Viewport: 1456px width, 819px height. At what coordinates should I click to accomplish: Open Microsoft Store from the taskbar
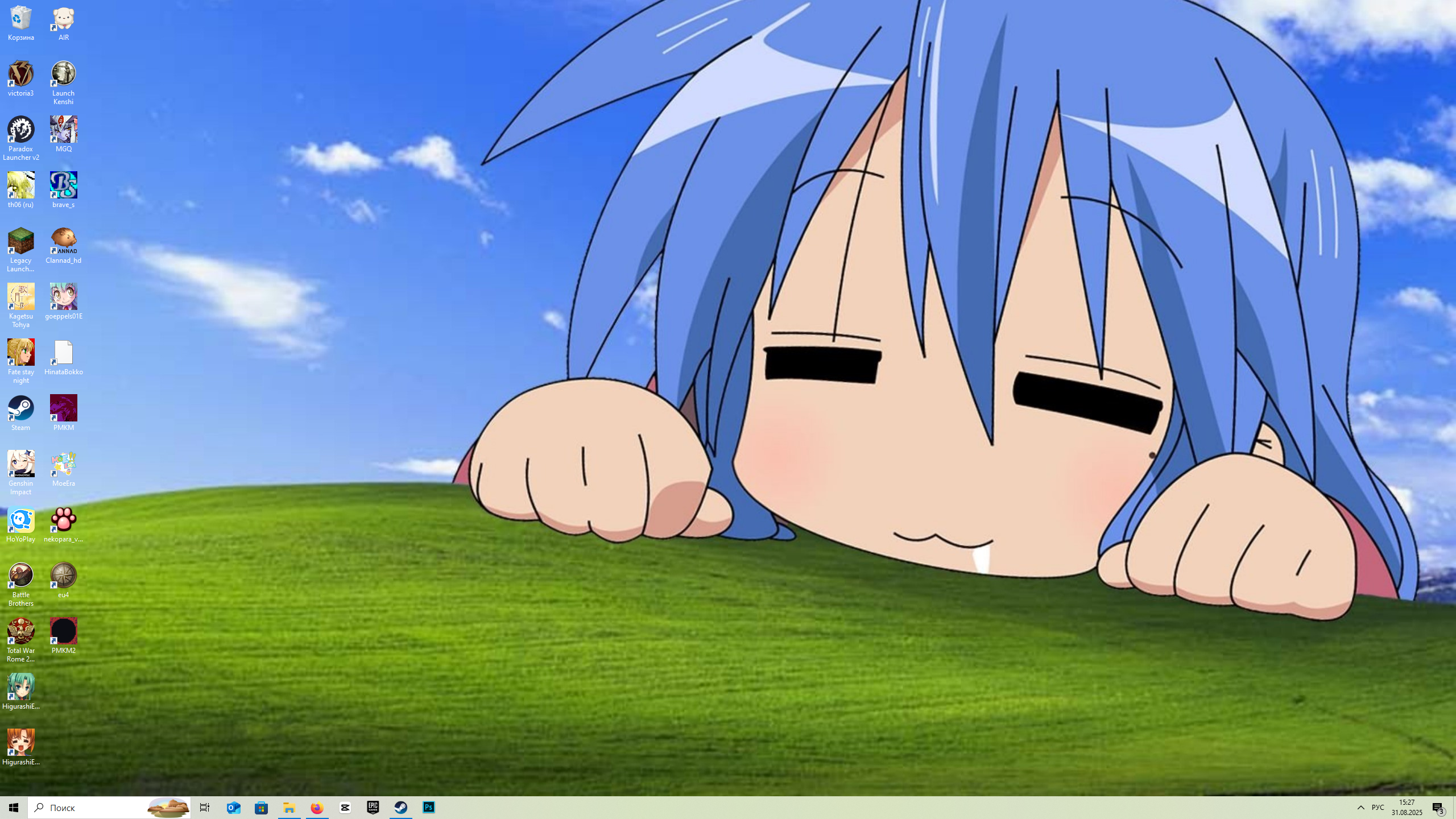261,808
